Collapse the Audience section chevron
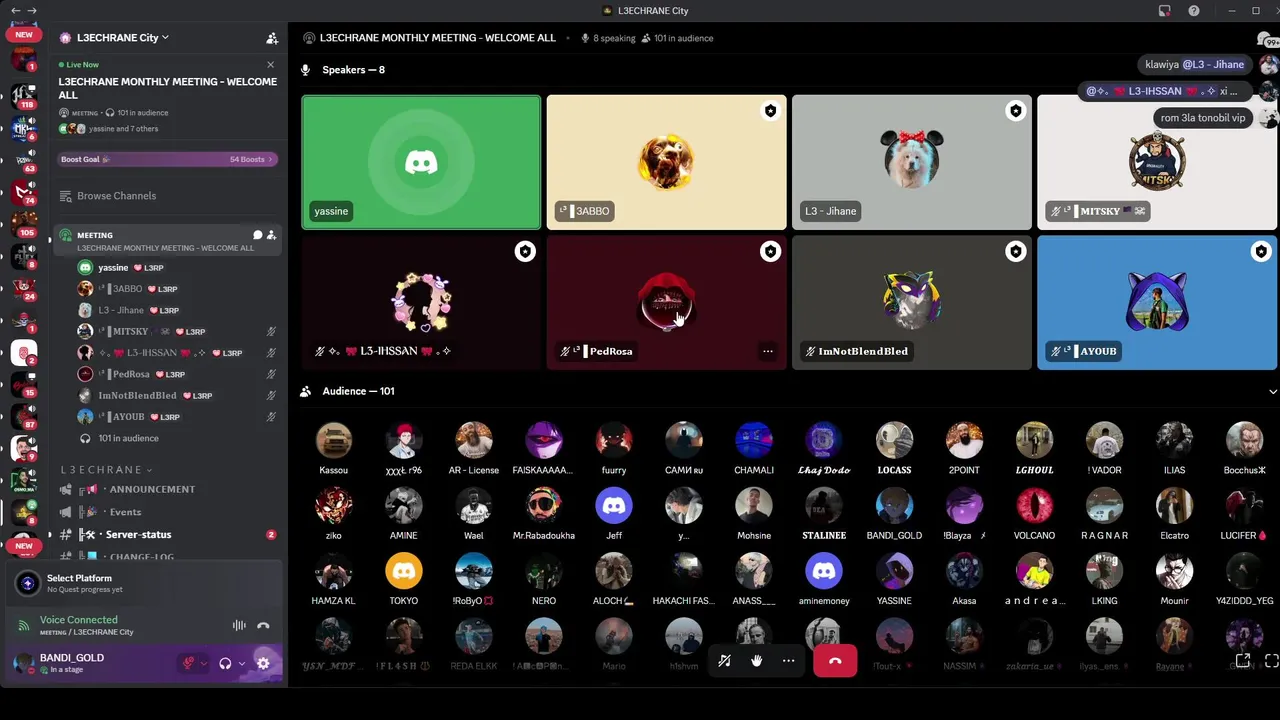The width and height of the screenshot is (1280, 720). pos(1272,392)
